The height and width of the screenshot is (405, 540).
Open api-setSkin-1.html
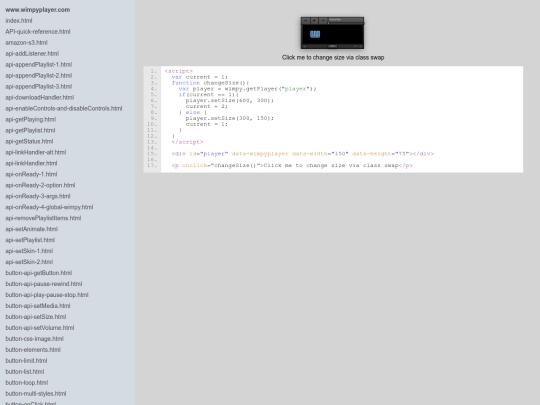pyautogui.click(x=29, y=251)
